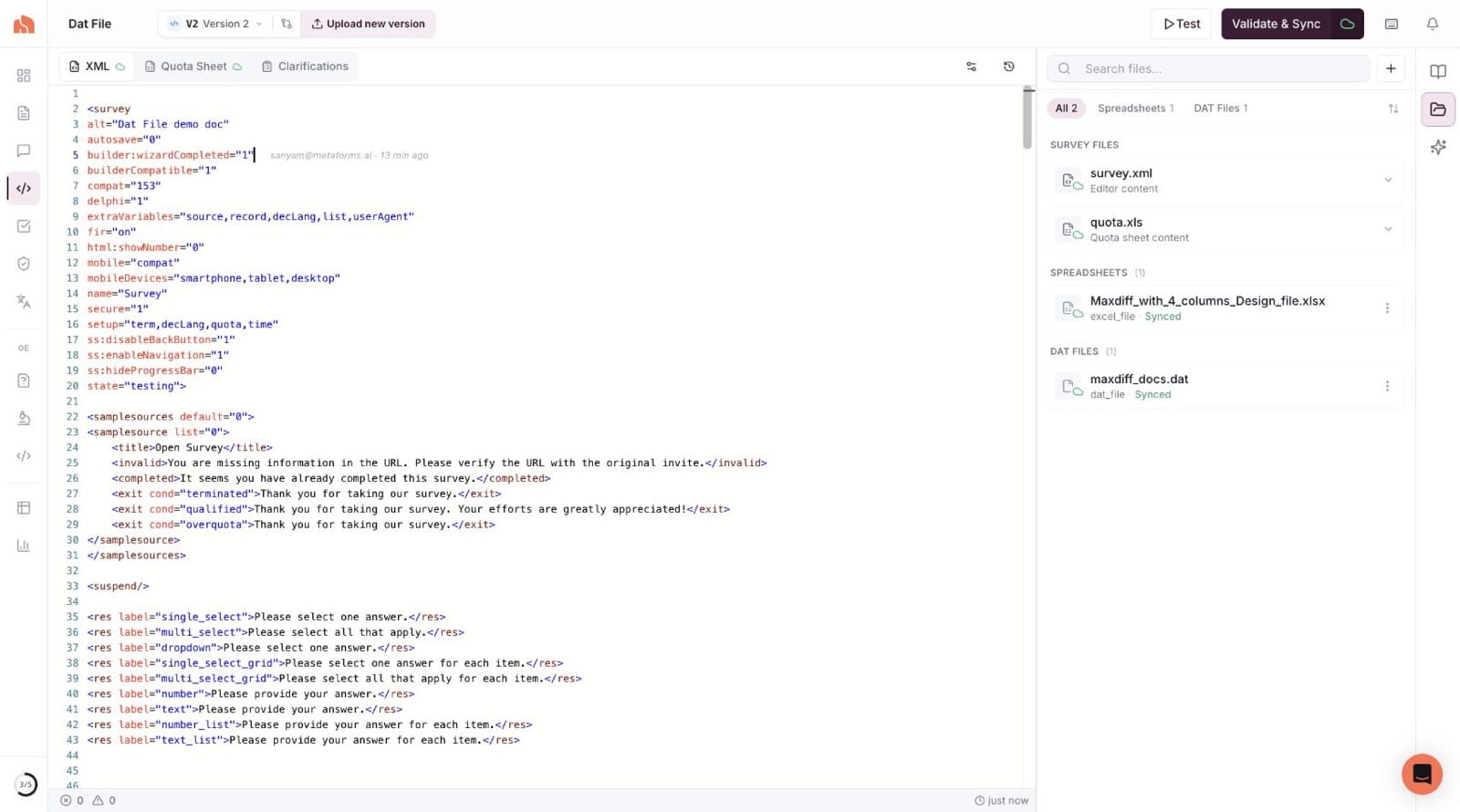Select the files folder panel icon

click(x=1438, y=109)
